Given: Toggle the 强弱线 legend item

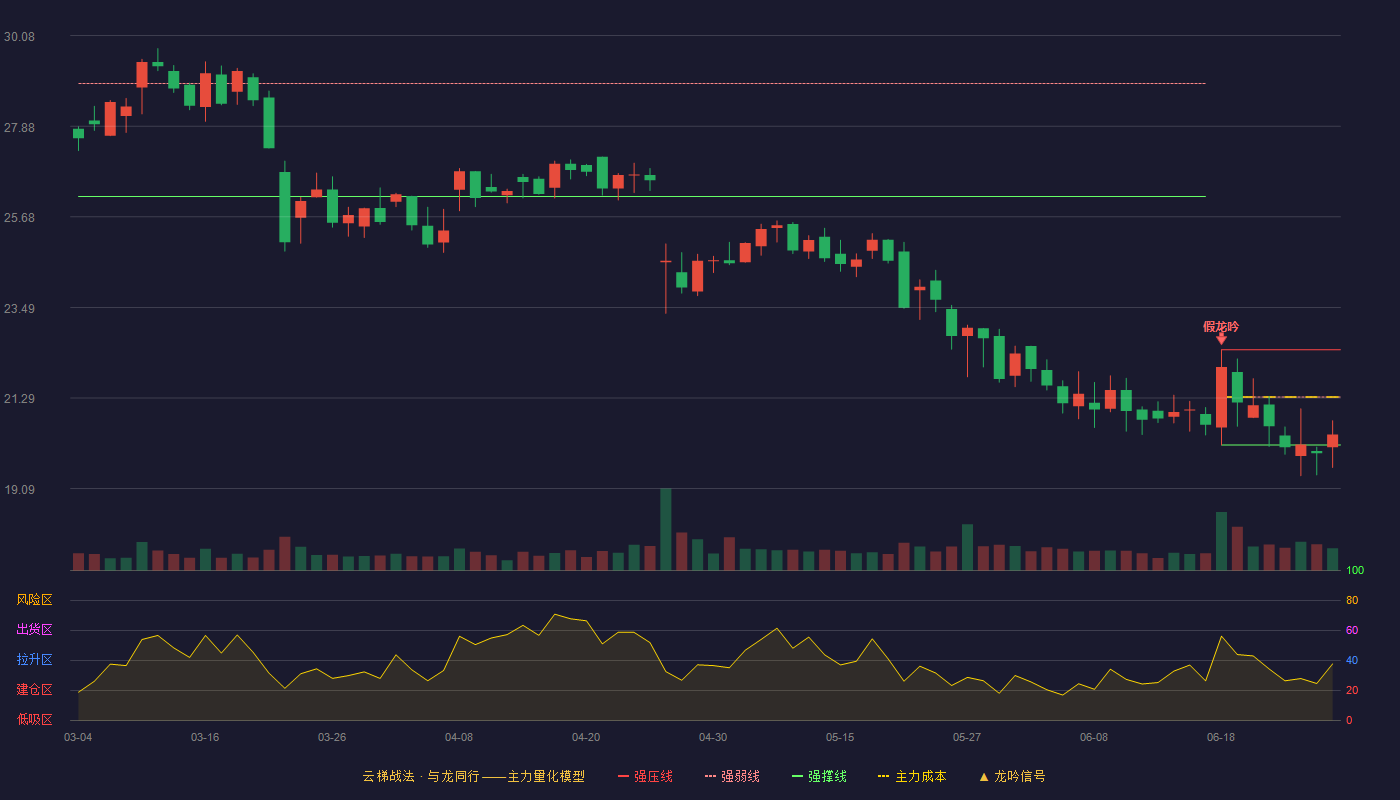Looking at the screenshot, I should pyautogui.click(x=732, y=776).
